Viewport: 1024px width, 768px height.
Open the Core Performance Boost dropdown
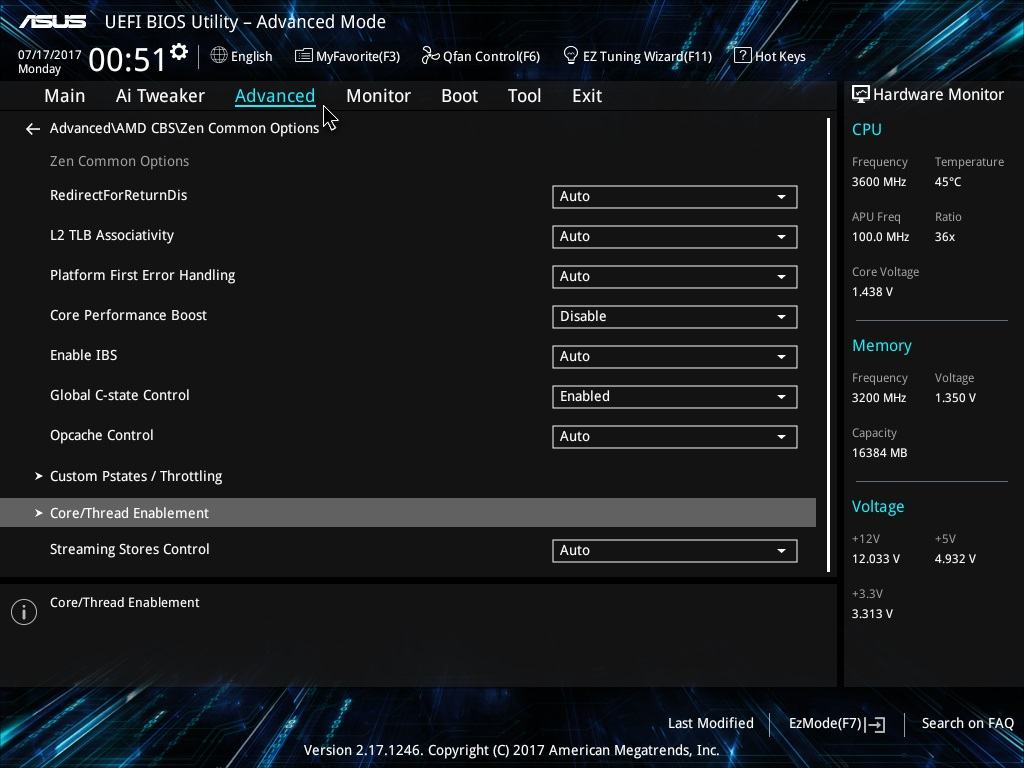pyautogui.click(x=675, y=317)
